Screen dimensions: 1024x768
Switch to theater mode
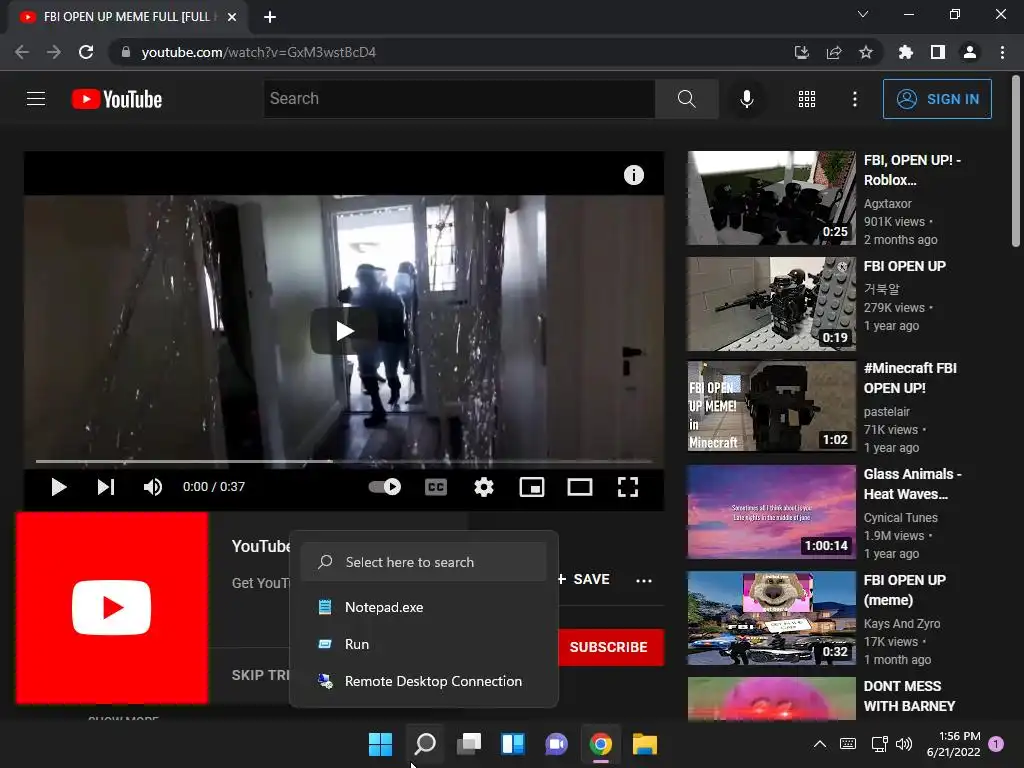pyautogui.click(x=579, y=487)
